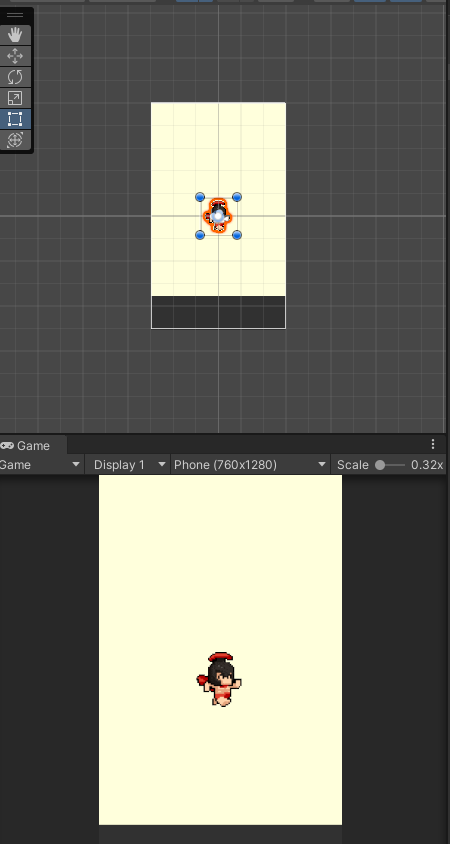
Task: Switch to the Game tab
Action: click(x=32, y=446)
